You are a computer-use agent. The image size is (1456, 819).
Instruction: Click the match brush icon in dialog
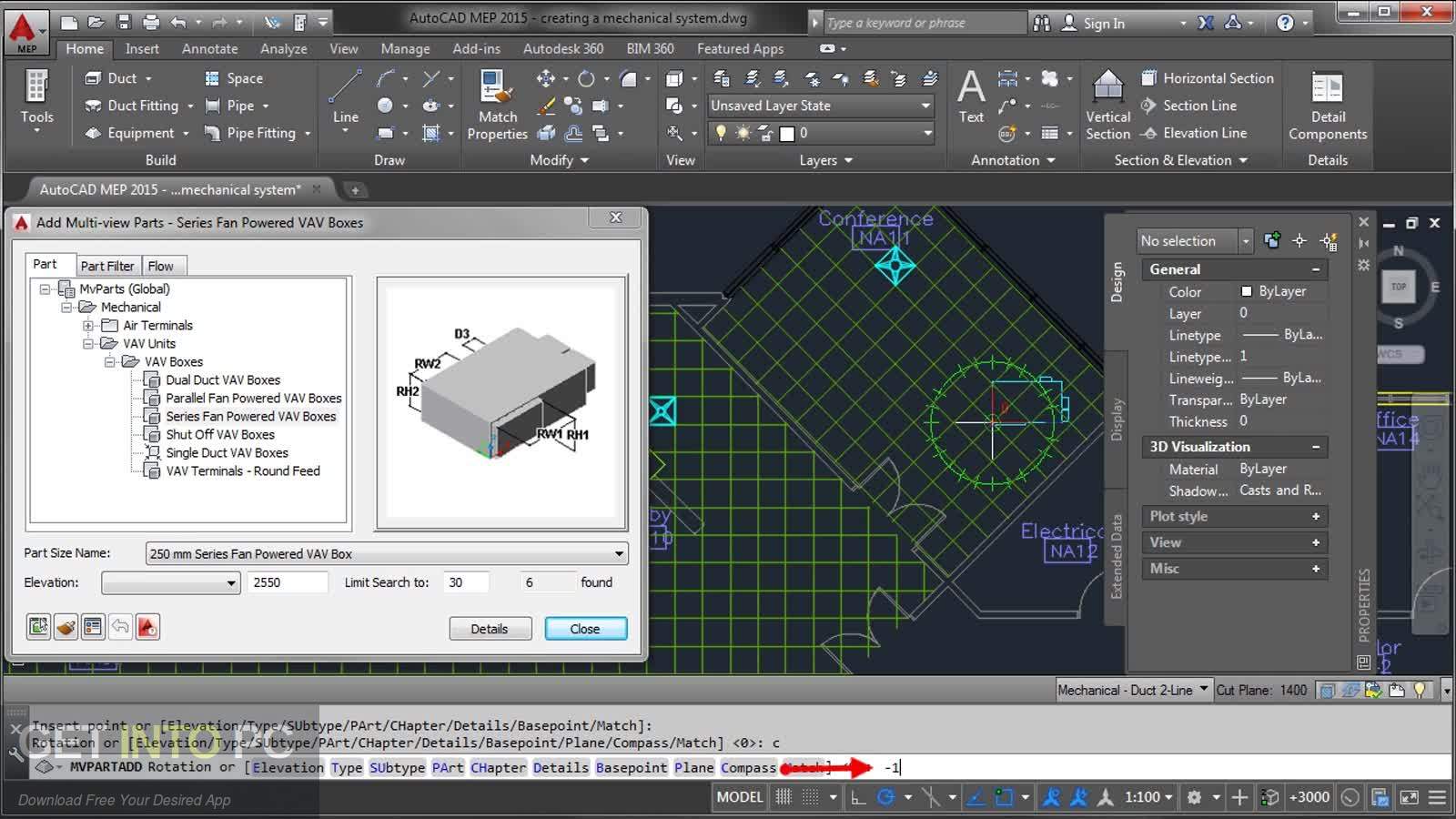coord(66,626)
